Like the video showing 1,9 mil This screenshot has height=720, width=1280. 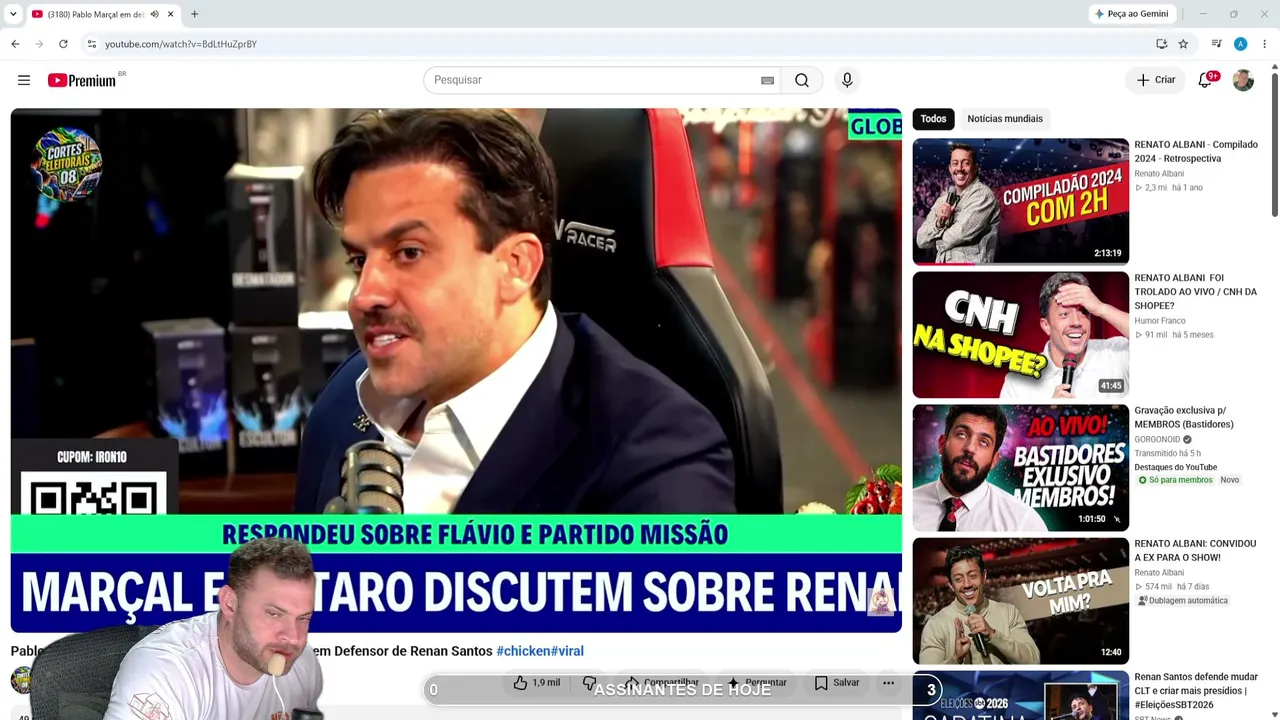537,683
